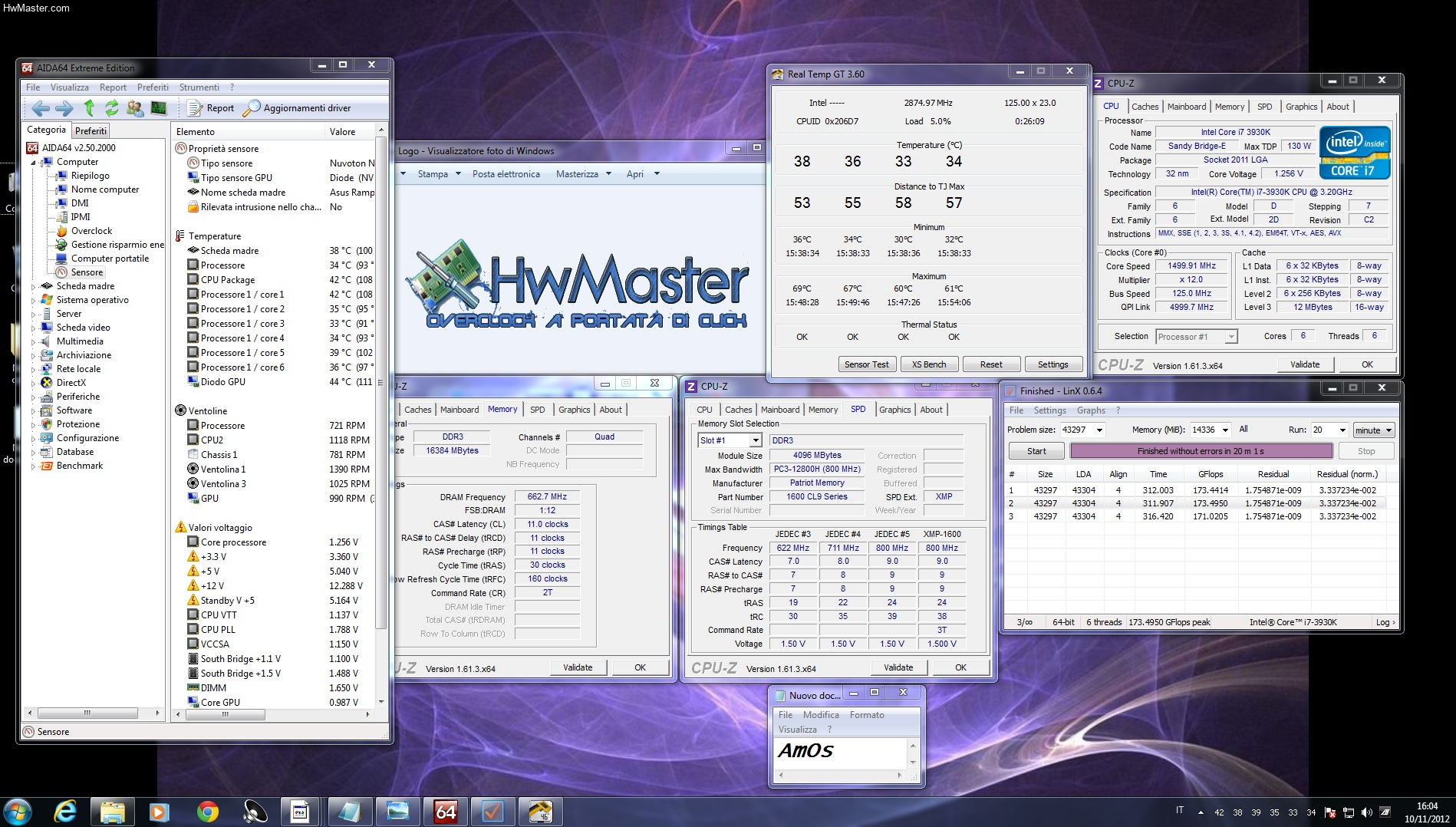Image resolution: width=1456 pixels, height=827 pixels.
Task: Click the Windows Start orb
Action: coord(17,812)
